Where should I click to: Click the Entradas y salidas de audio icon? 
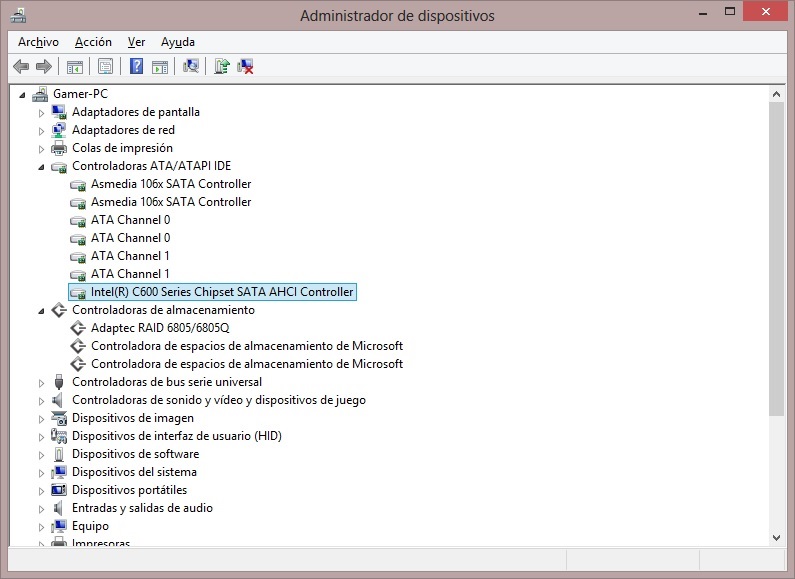click(58, 508)
